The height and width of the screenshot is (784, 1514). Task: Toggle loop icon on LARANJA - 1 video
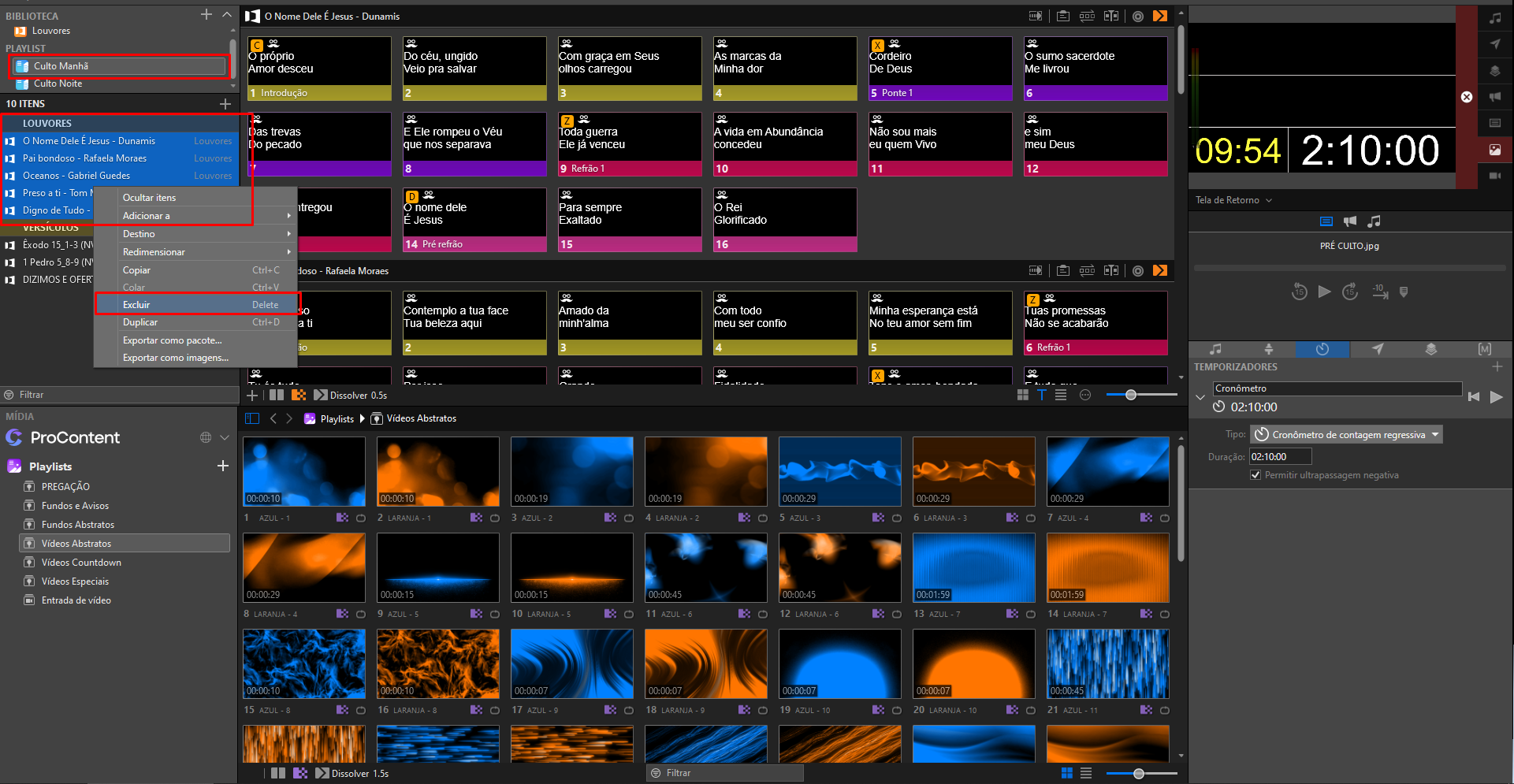tap(495, 518)
